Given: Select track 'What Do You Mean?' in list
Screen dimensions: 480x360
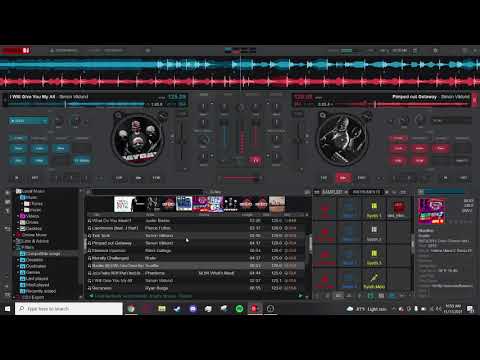Looking at the screenshot, I should (x=196, y=221).
